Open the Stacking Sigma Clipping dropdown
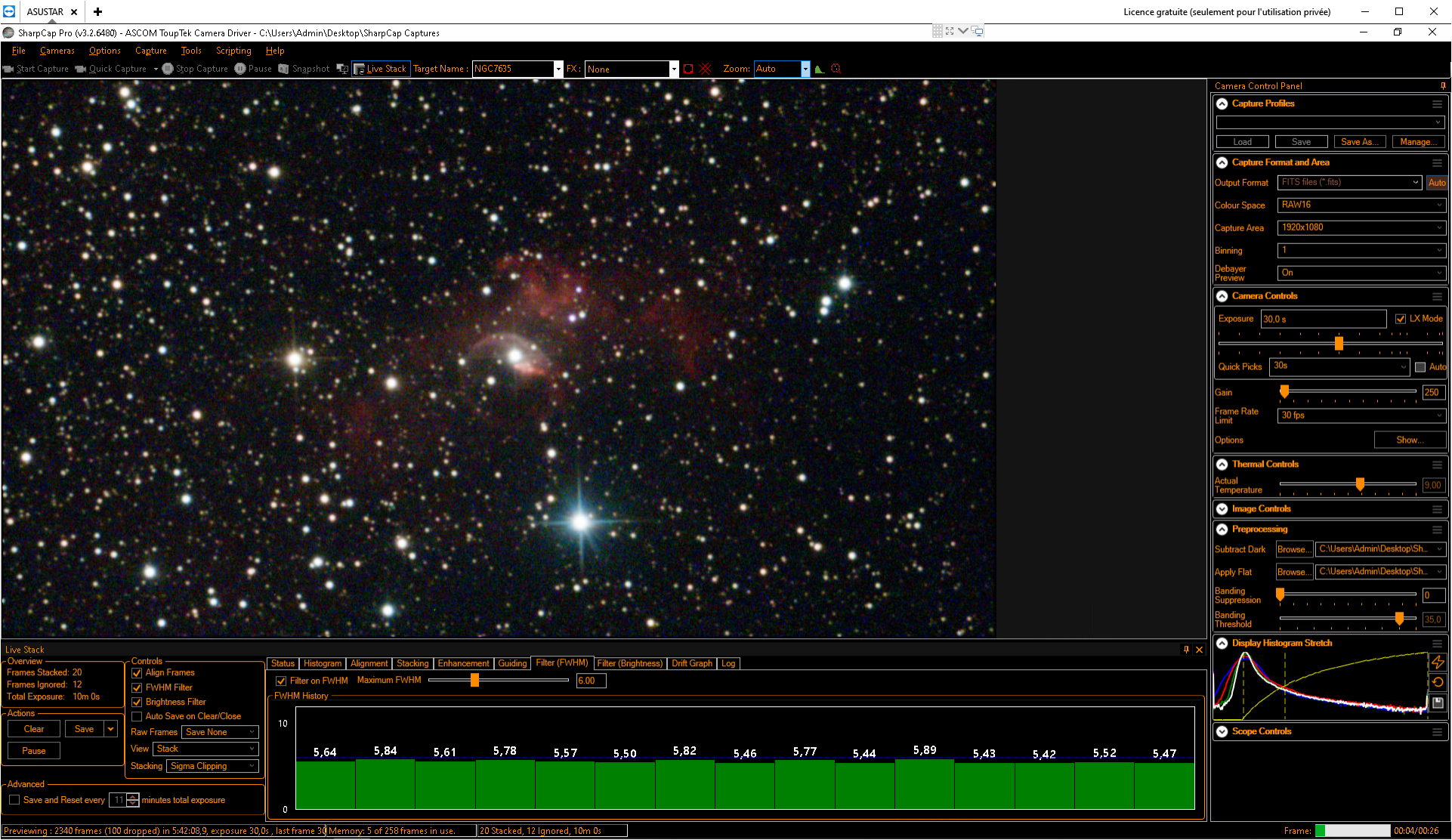 point(212,766)
